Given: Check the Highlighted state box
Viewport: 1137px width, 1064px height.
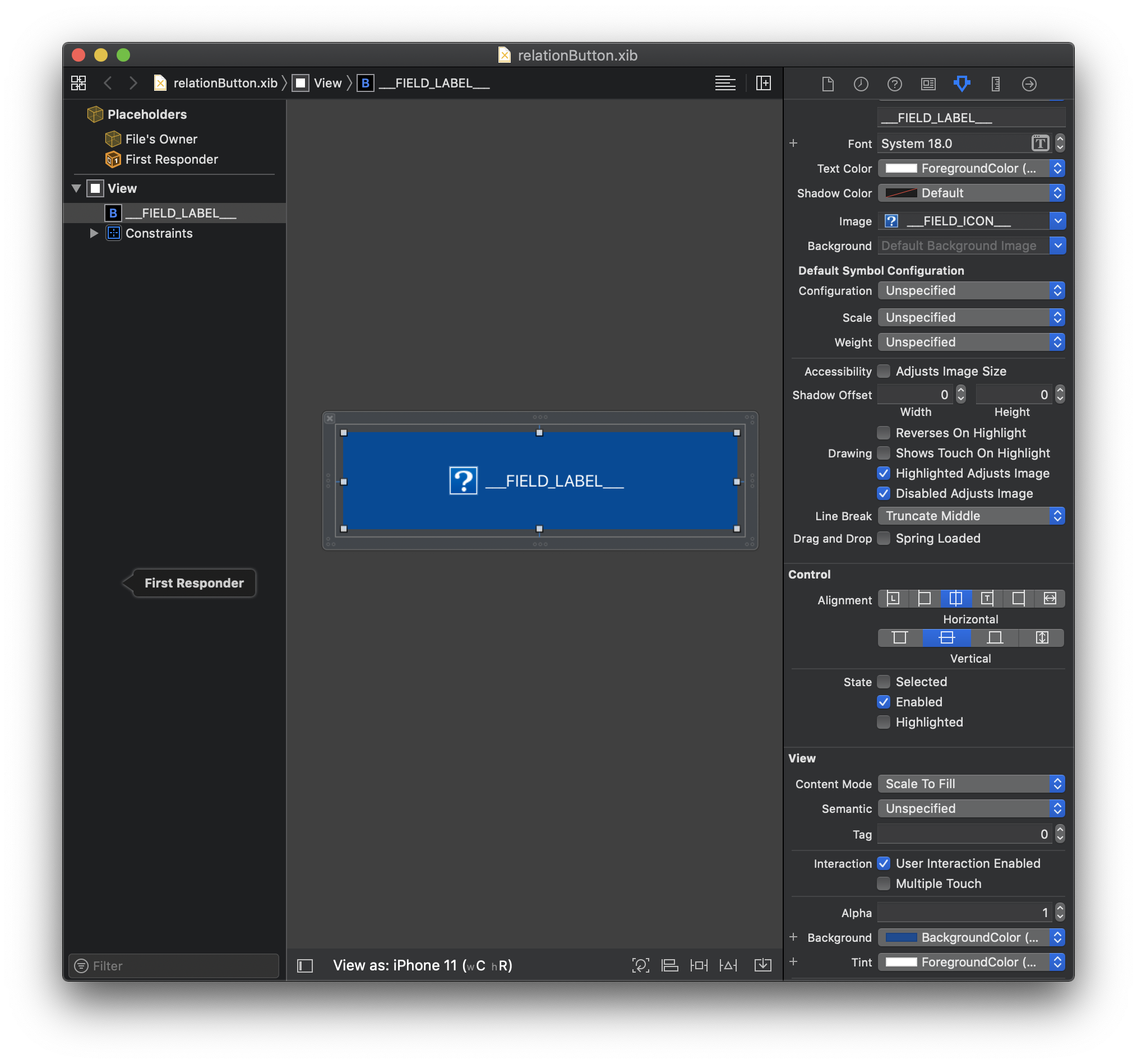Looking at the screenshot, I should [884, 722].
